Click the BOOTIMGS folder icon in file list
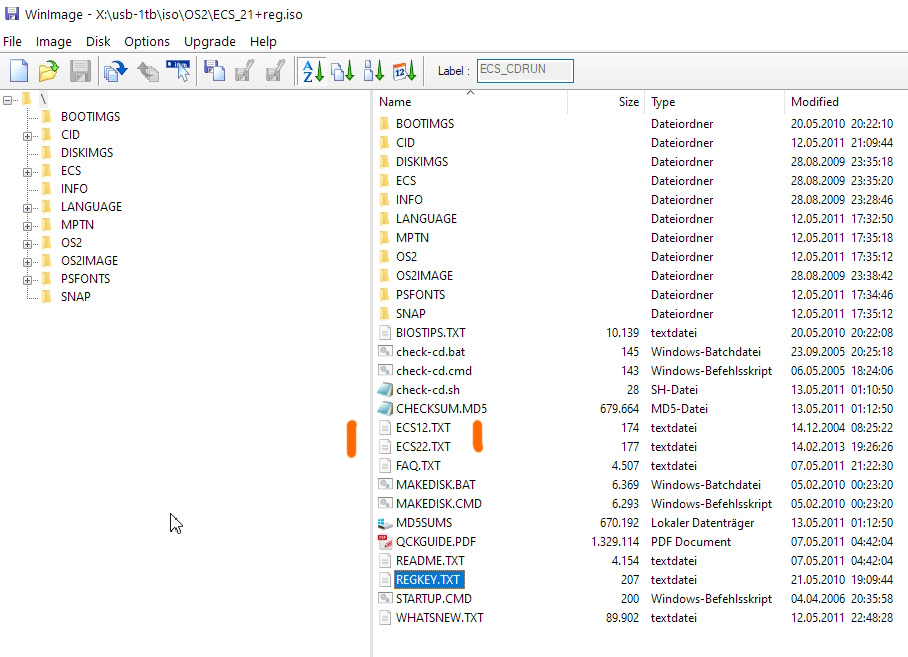The width and height of the screenshot is (908, 657). (385, 123)
